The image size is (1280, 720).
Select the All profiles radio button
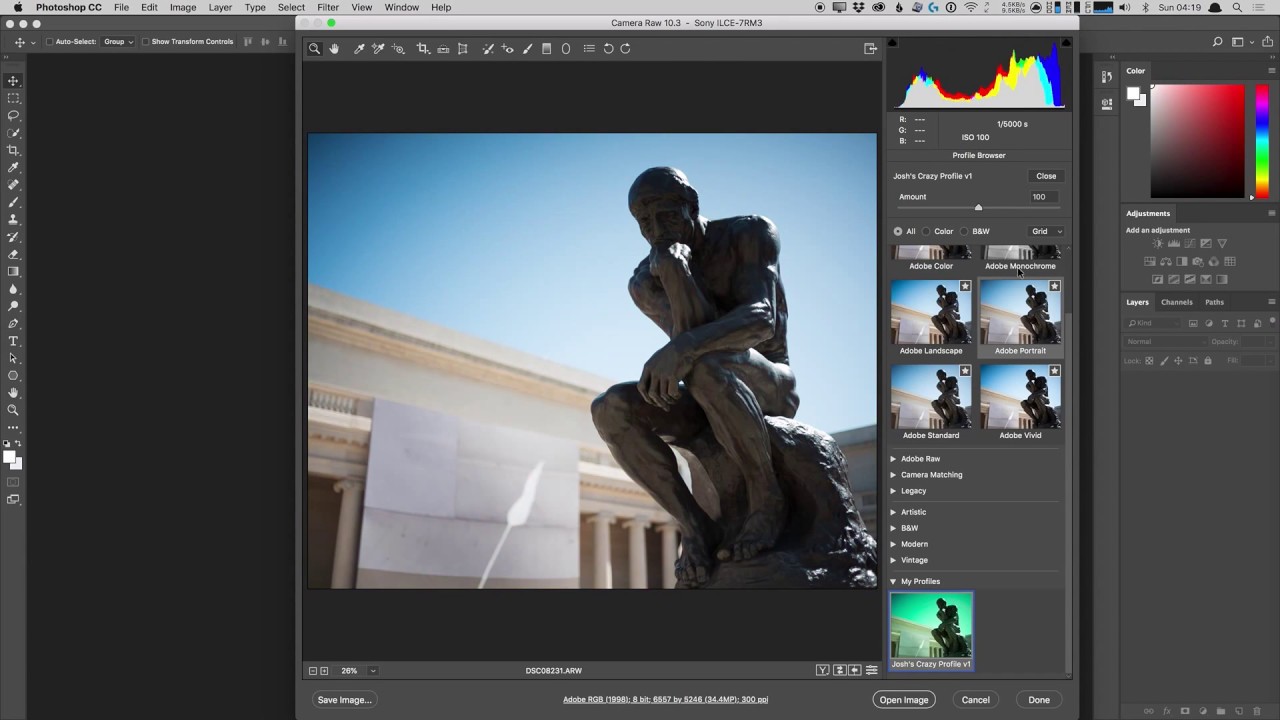(898, 231)
